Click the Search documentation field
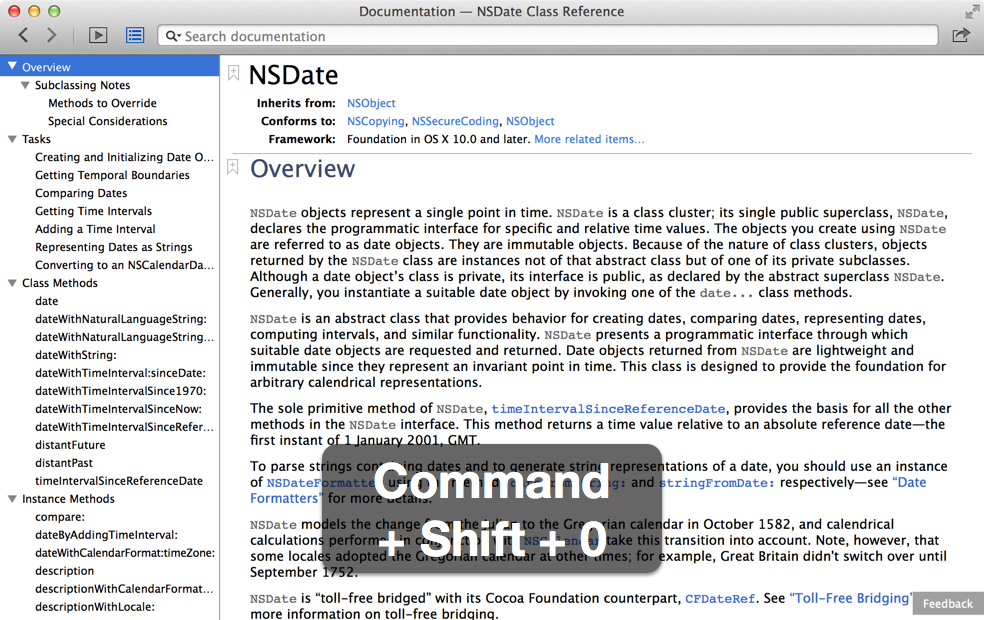984x620 pixels. point(548,36)
